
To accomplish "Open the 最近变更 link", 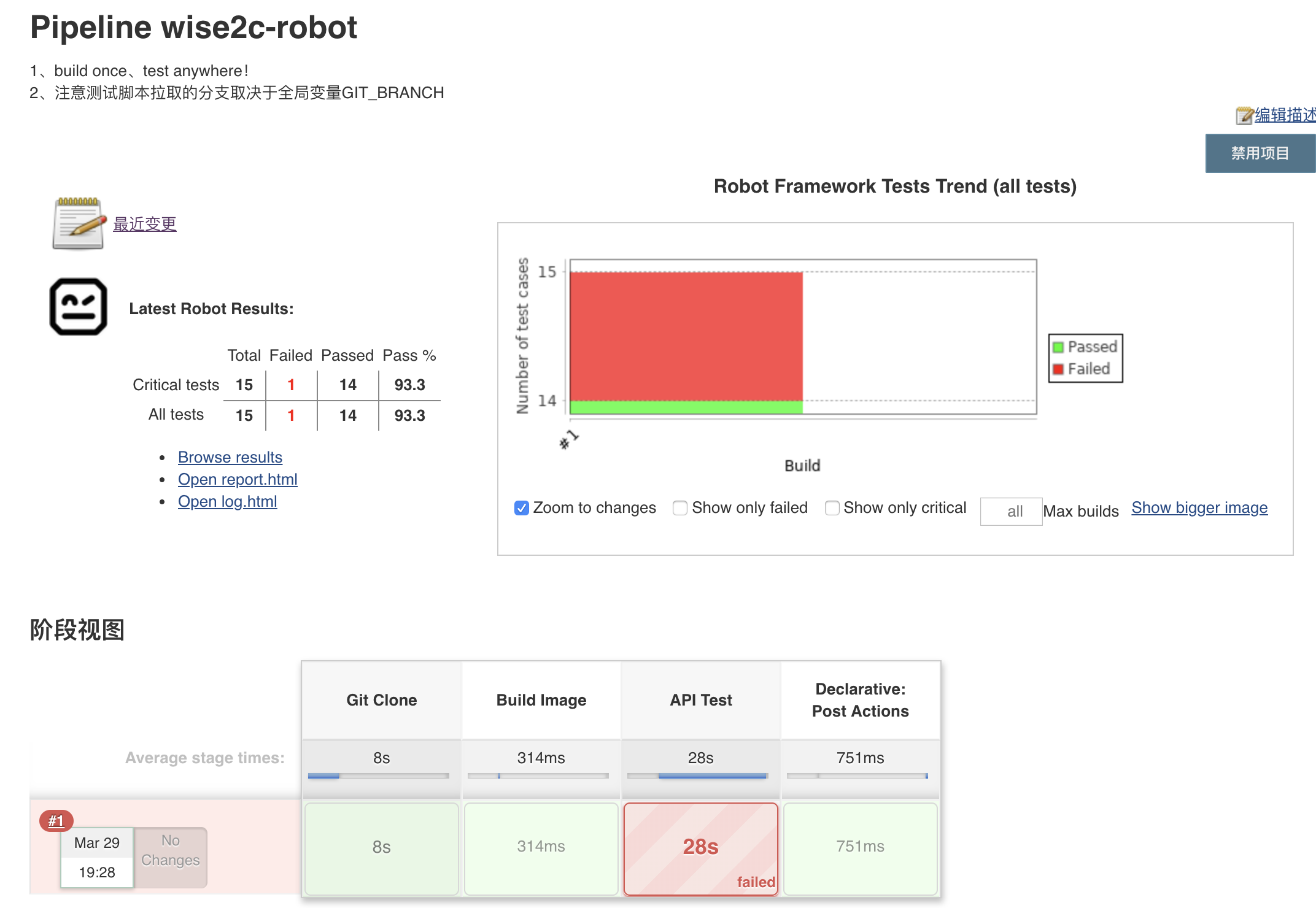I will pyautogui.click(x=145, y=224).
